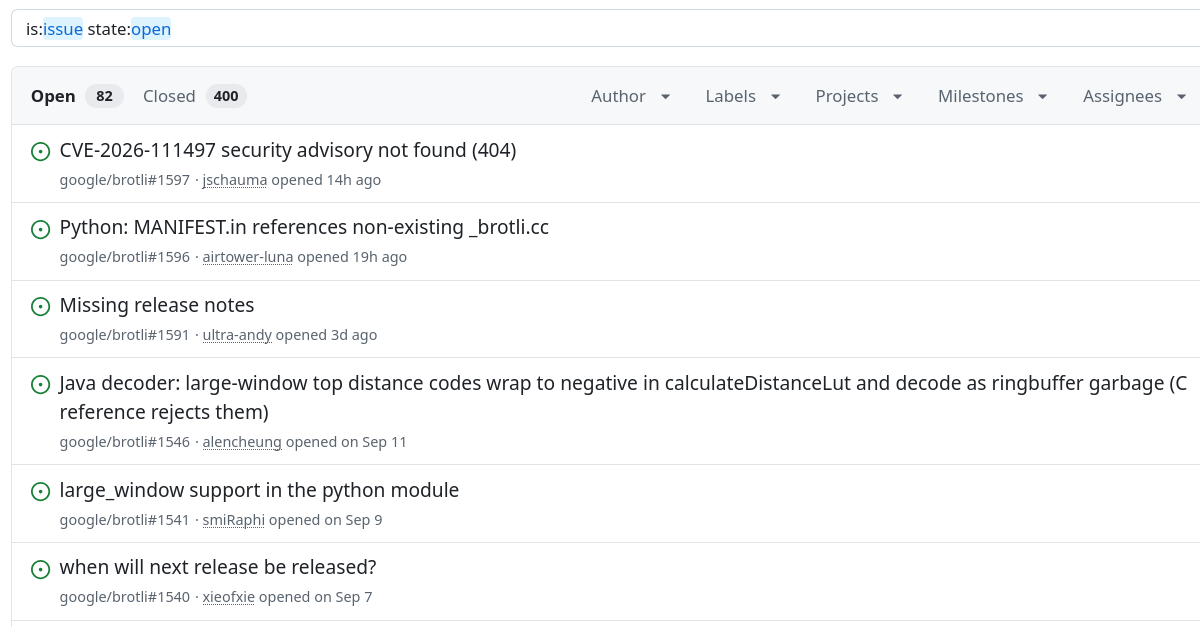Switch to the Open issues tab
The image size is (1200, 627).
[x=77, y=96]
